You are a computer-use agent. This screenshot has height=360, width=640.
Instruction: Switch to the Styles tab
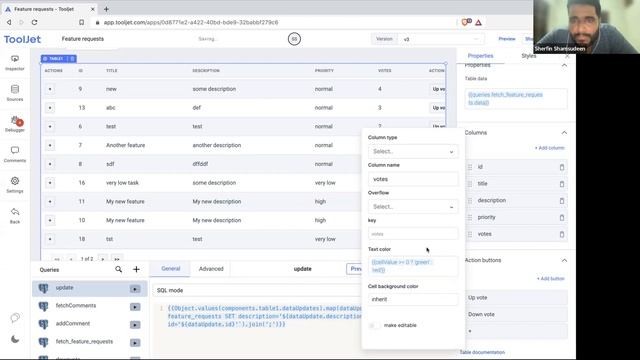coord(529,56)
